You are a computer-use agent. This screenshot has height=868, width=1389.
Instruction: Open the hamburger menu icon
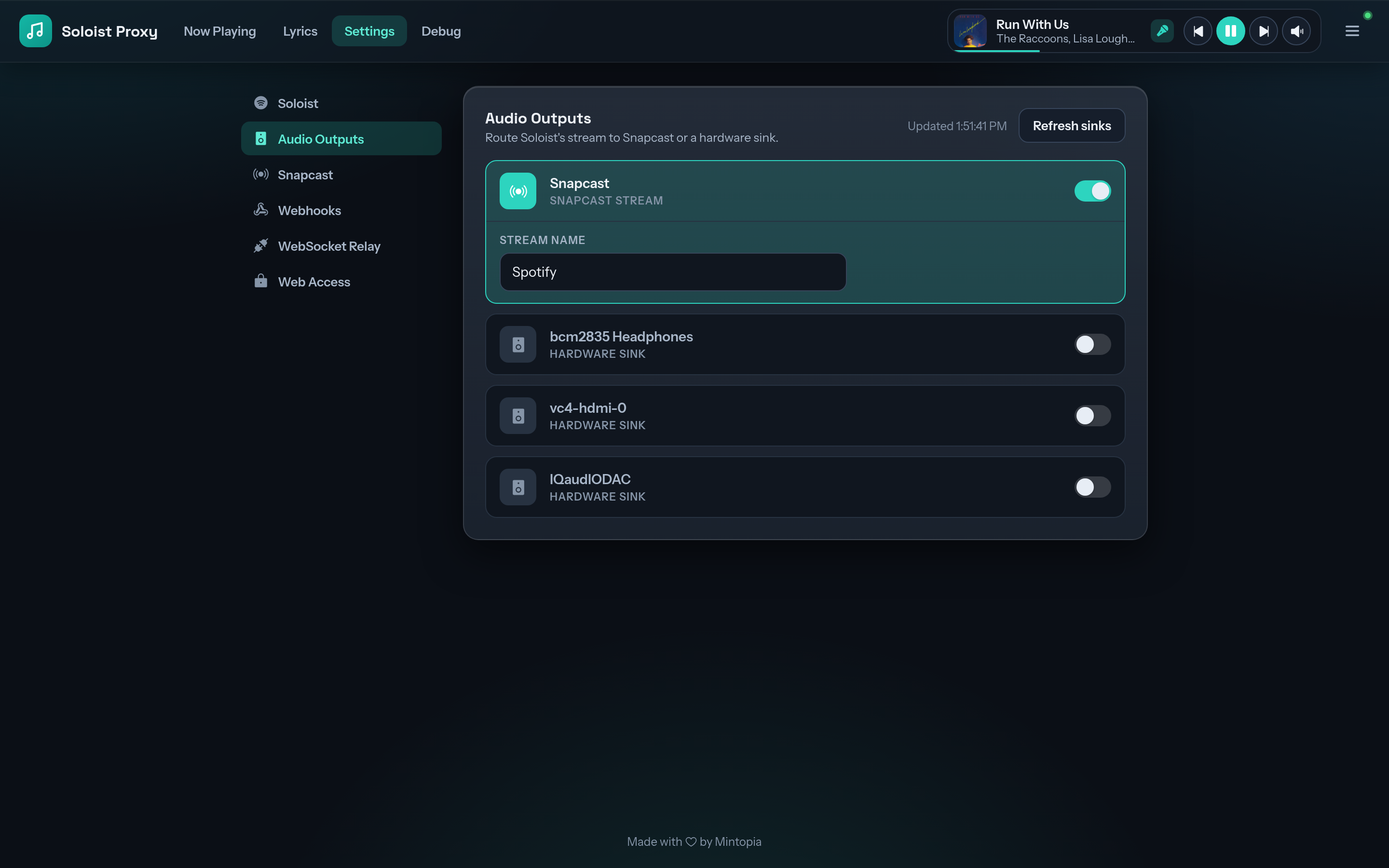pyautogui.click(x=1352, y=31)
